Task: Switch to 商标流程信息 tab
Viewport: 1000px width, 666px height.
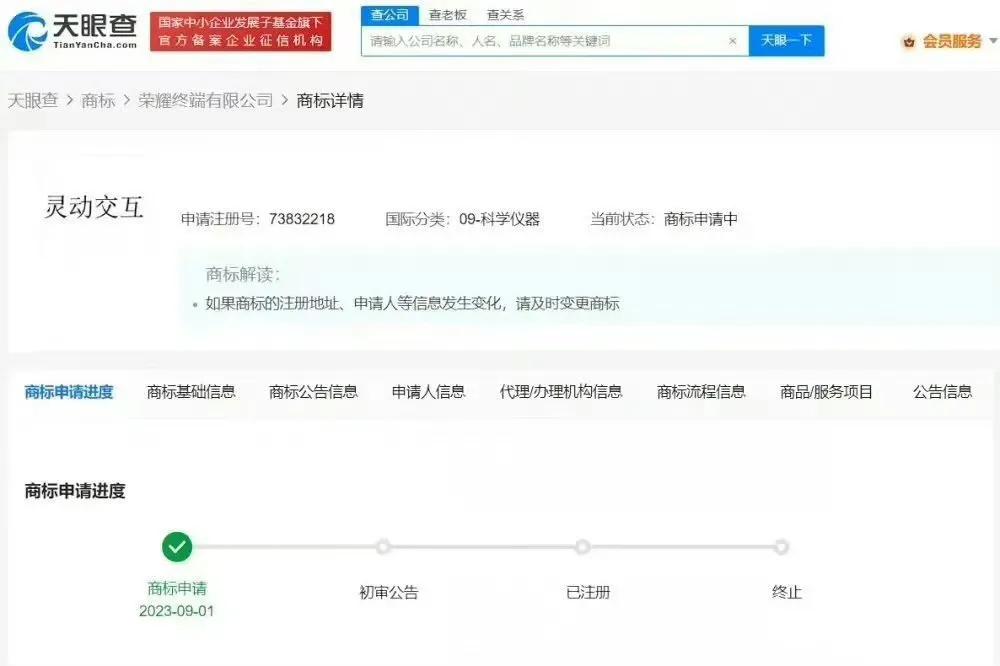Action: tap(701, 392)
